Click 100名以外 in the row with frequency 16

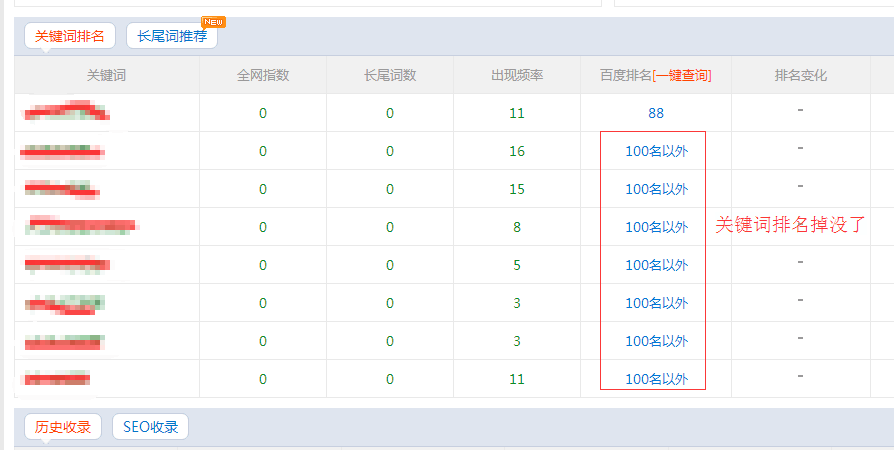(656, 151)
